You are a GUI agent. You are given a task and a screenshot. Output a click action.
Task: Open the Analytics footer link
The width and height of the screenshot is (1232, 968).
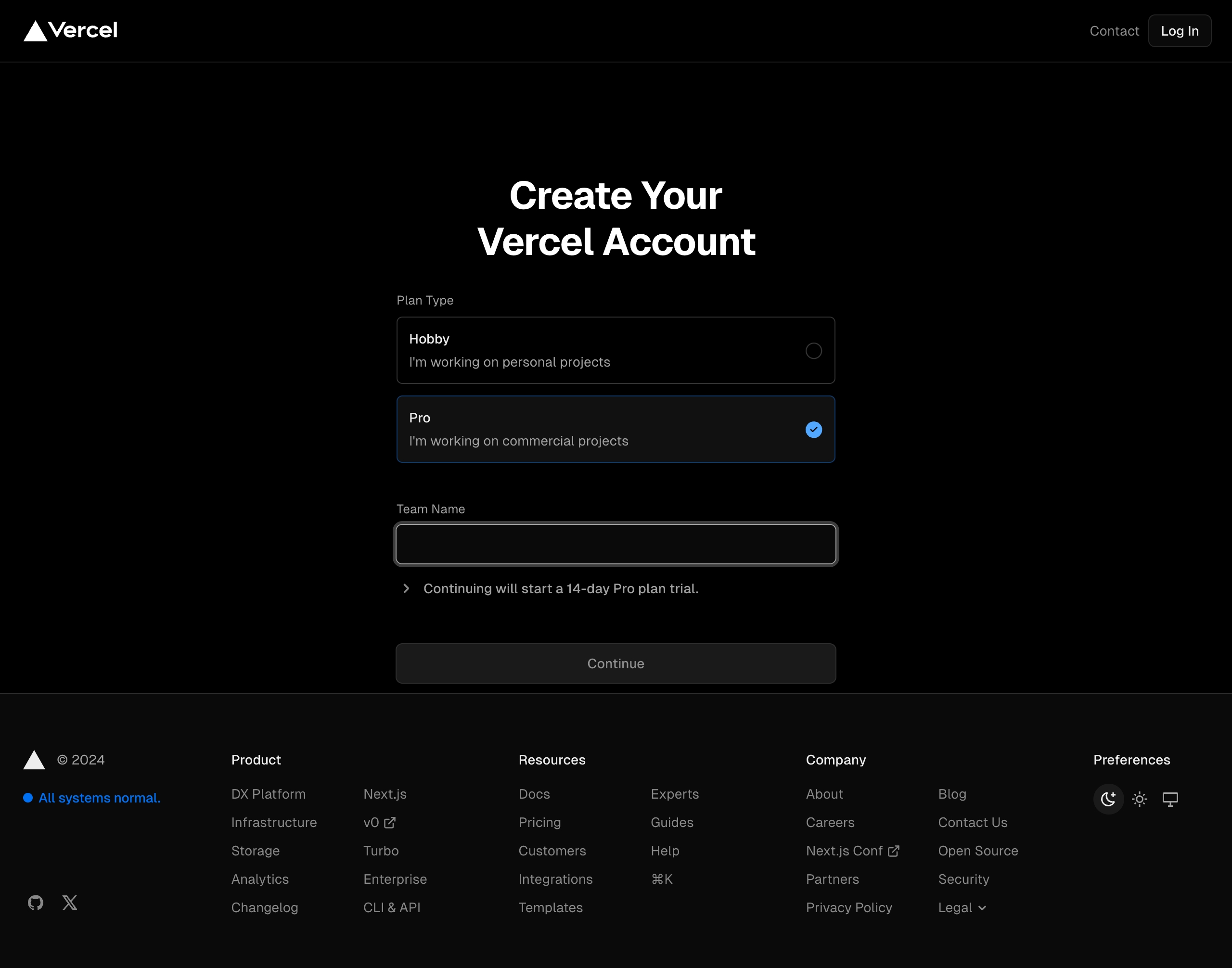(260, 879)
